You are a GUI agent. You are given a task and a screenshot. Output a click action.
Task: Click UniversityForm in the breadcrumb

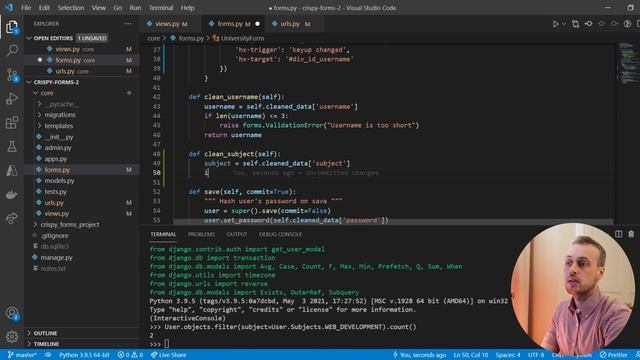pos(242,38)
